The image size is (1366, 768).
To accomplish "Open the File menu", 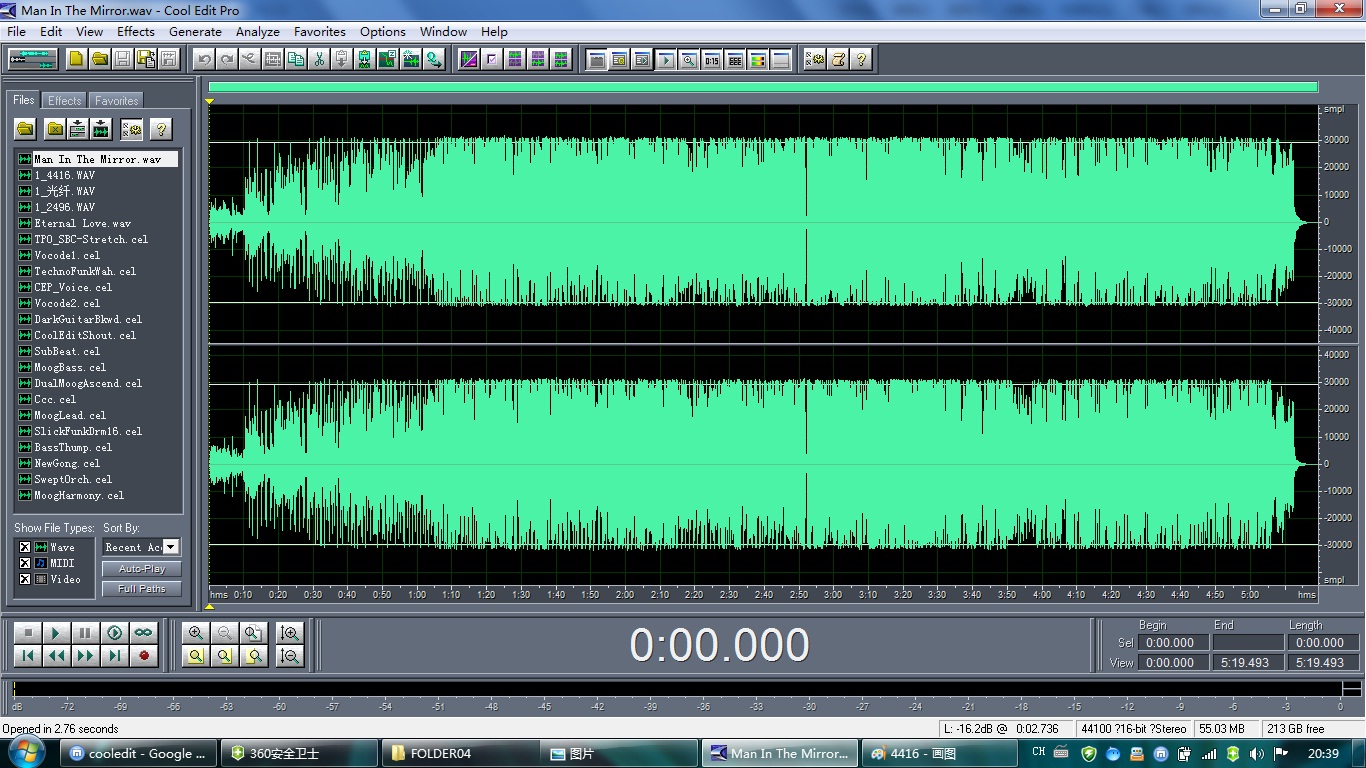I will 16,32.
